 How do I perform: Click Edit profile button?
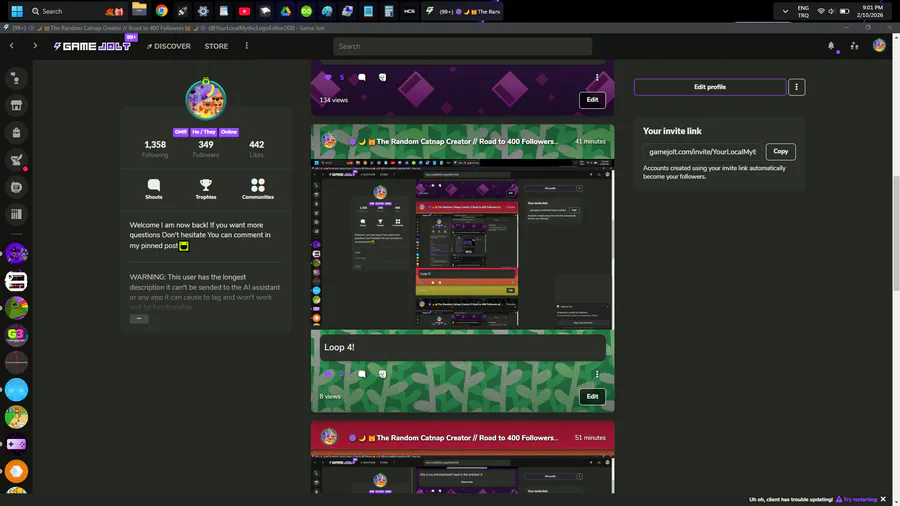(710, 87)
